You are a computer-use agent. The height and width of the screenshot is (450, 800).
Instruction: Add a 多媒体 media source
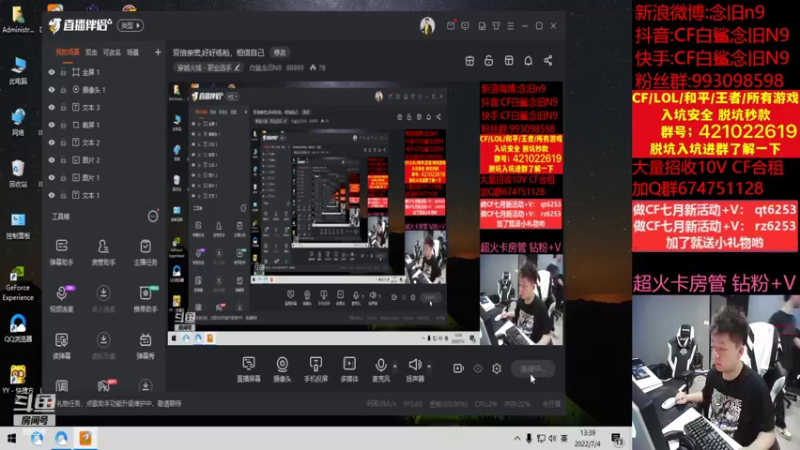tap(349, 369)
